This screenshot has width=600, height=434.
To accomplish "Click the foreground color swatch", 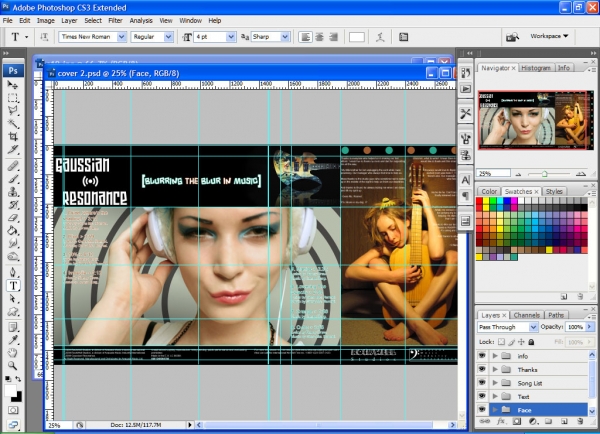I will [x=11, y=391].
